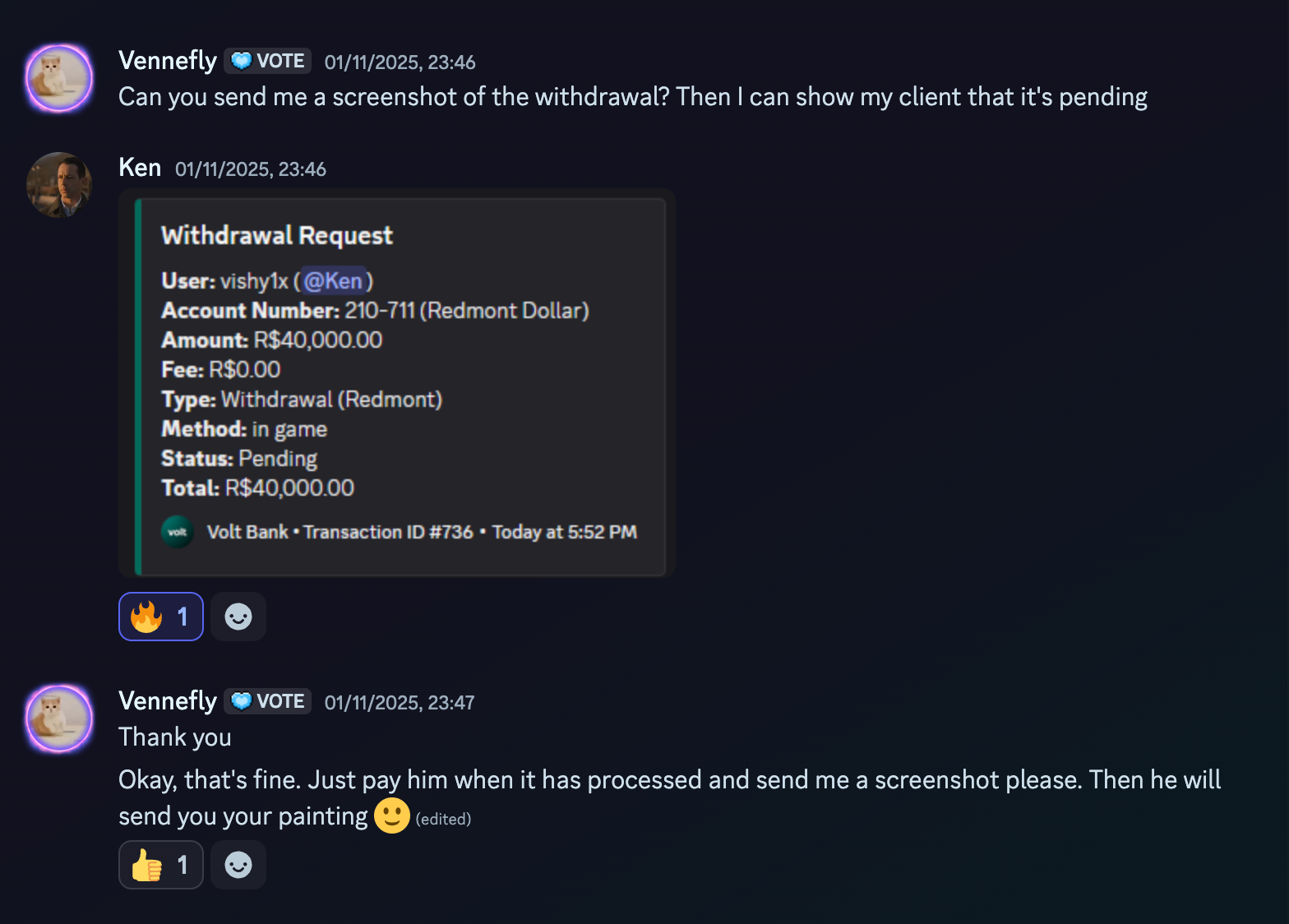The height and width of the screenshot is (924, 1289).
Task: Select the Withdrawal Request embed
Action: pyautogui.click(x=395, y=382)
